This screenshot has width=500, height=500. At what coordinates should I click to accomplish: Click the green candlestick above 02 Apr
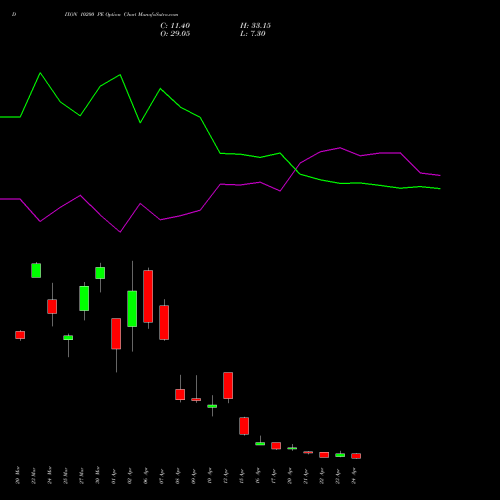pos(132,309)
